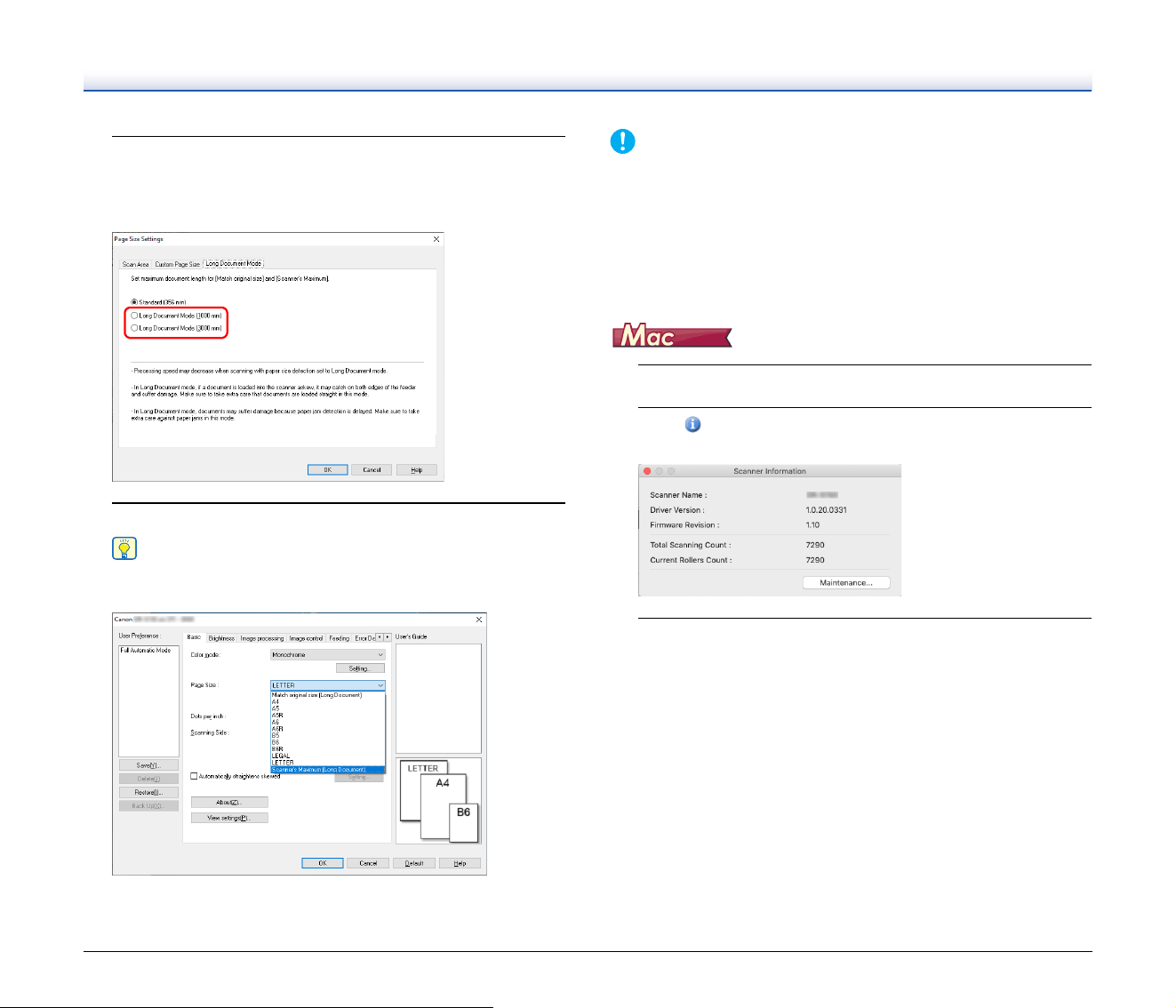Click OK in Page Size Settings dialog
Screen dimensions: 1176x1008
pyautogui.click(x=327, y=470)
